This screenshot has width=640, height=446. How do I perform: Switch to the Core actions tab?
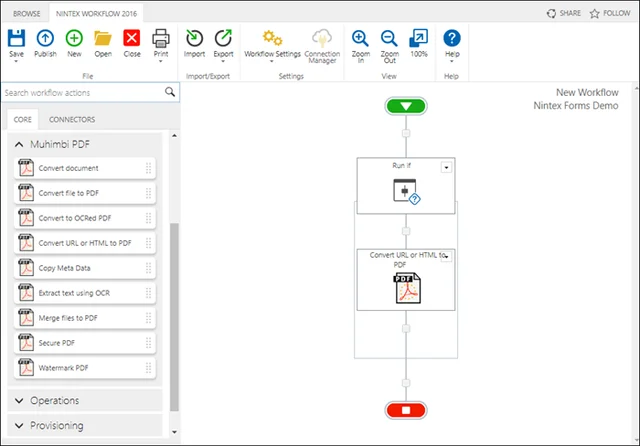click(x=22, y=119)
